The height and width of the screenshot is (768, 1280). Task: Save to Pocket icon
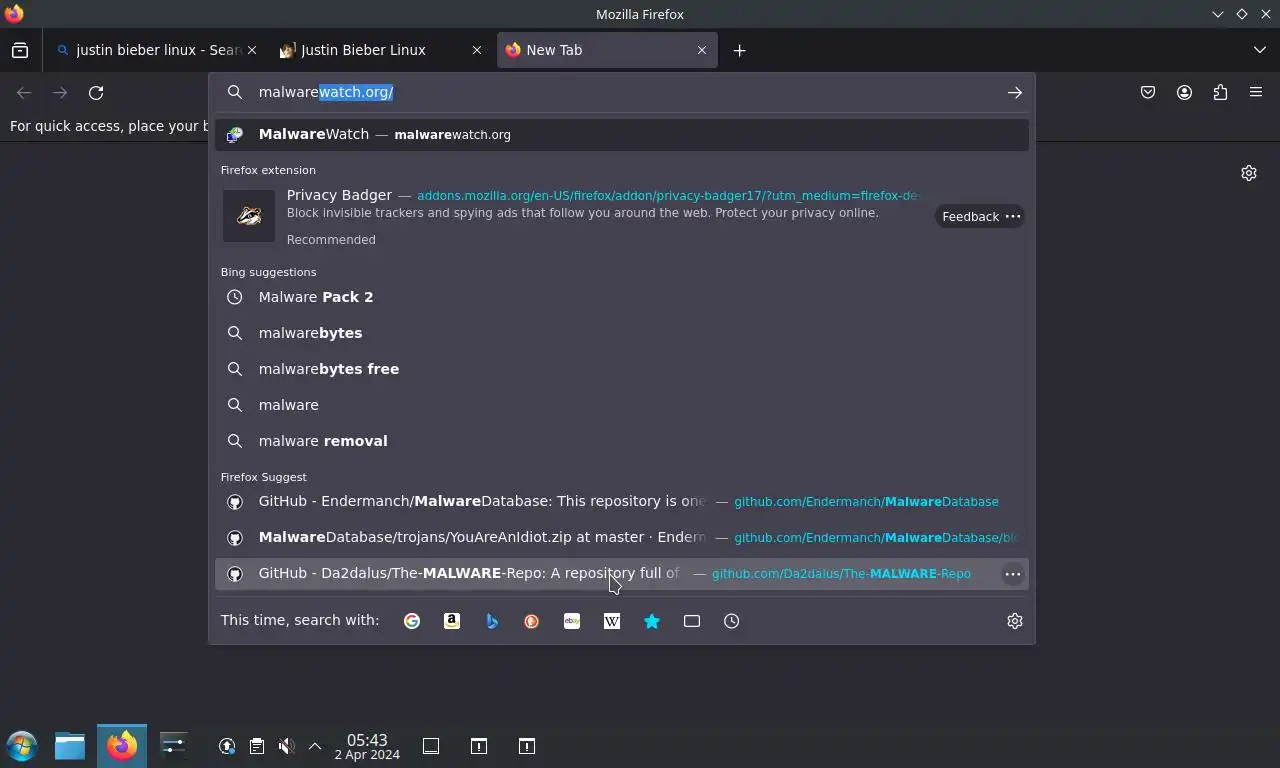click(1148, 92)
